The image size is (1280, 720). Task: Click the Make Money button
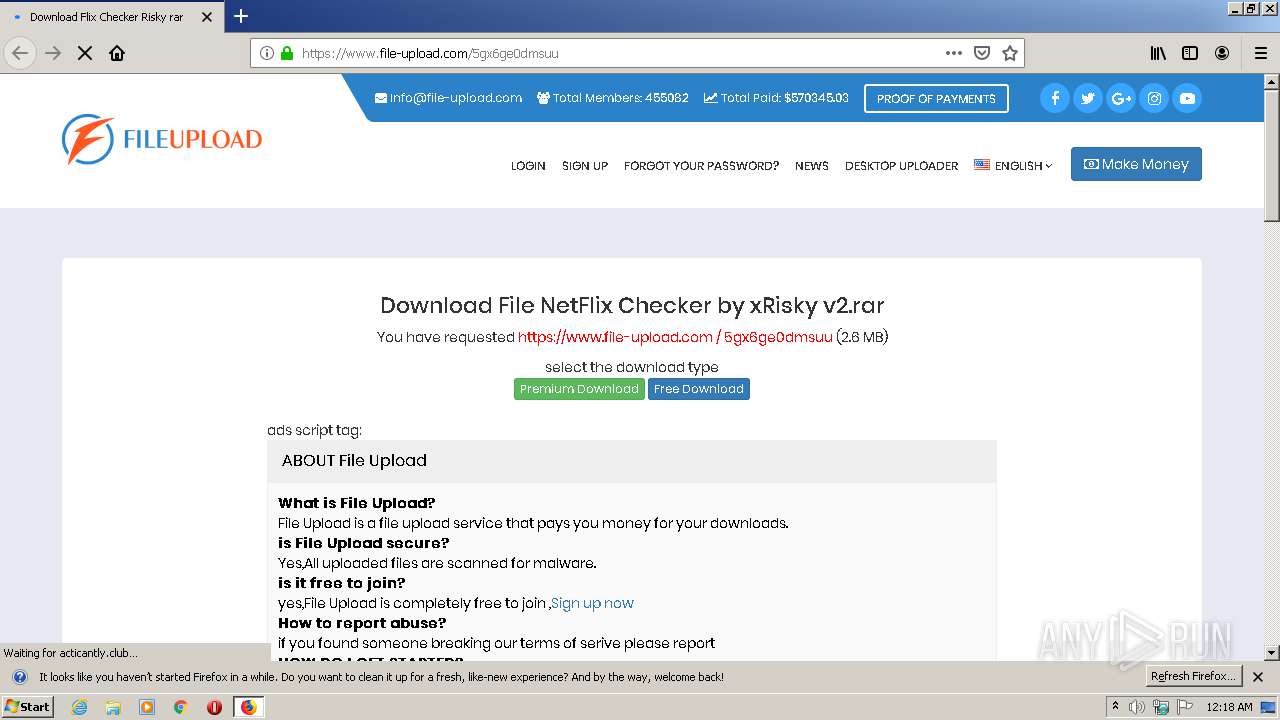(1136, 164)
